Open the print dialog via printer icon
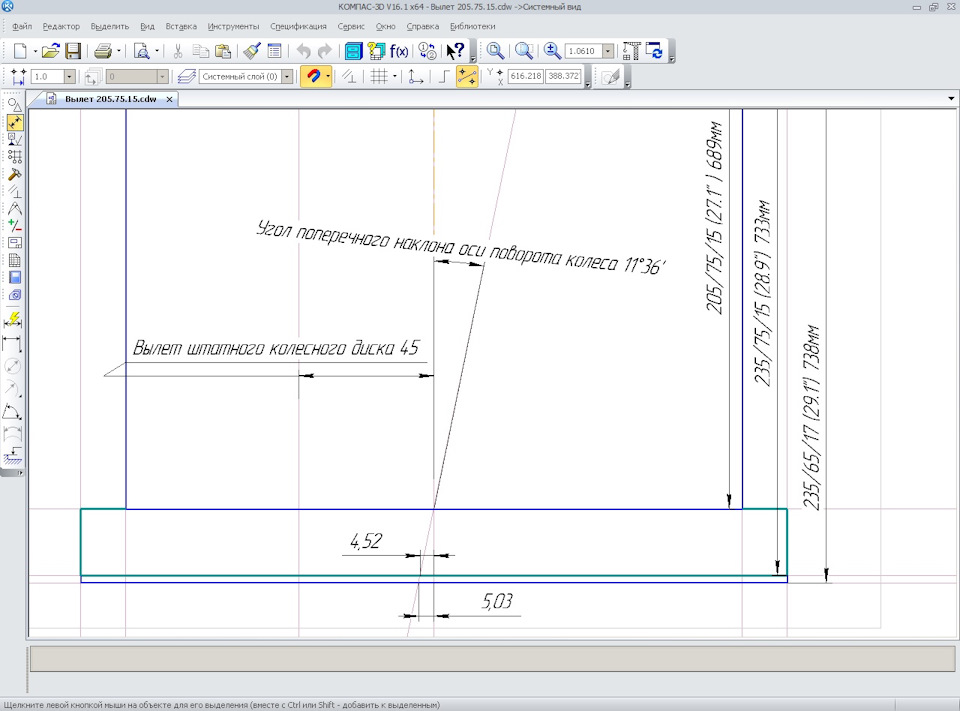Image resolution: width=960 pixels, height=711 pixels. [x=103, y=51]
